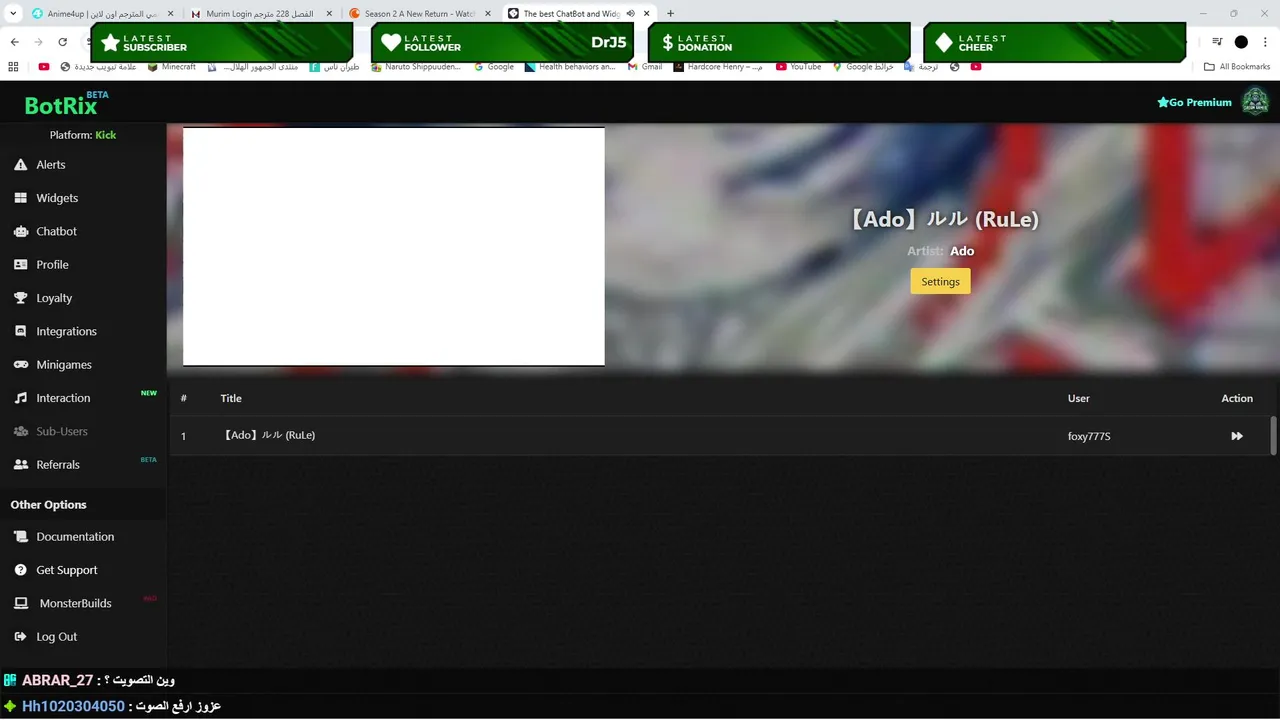Open the user avatar at top right

(x=1255, y=102)
